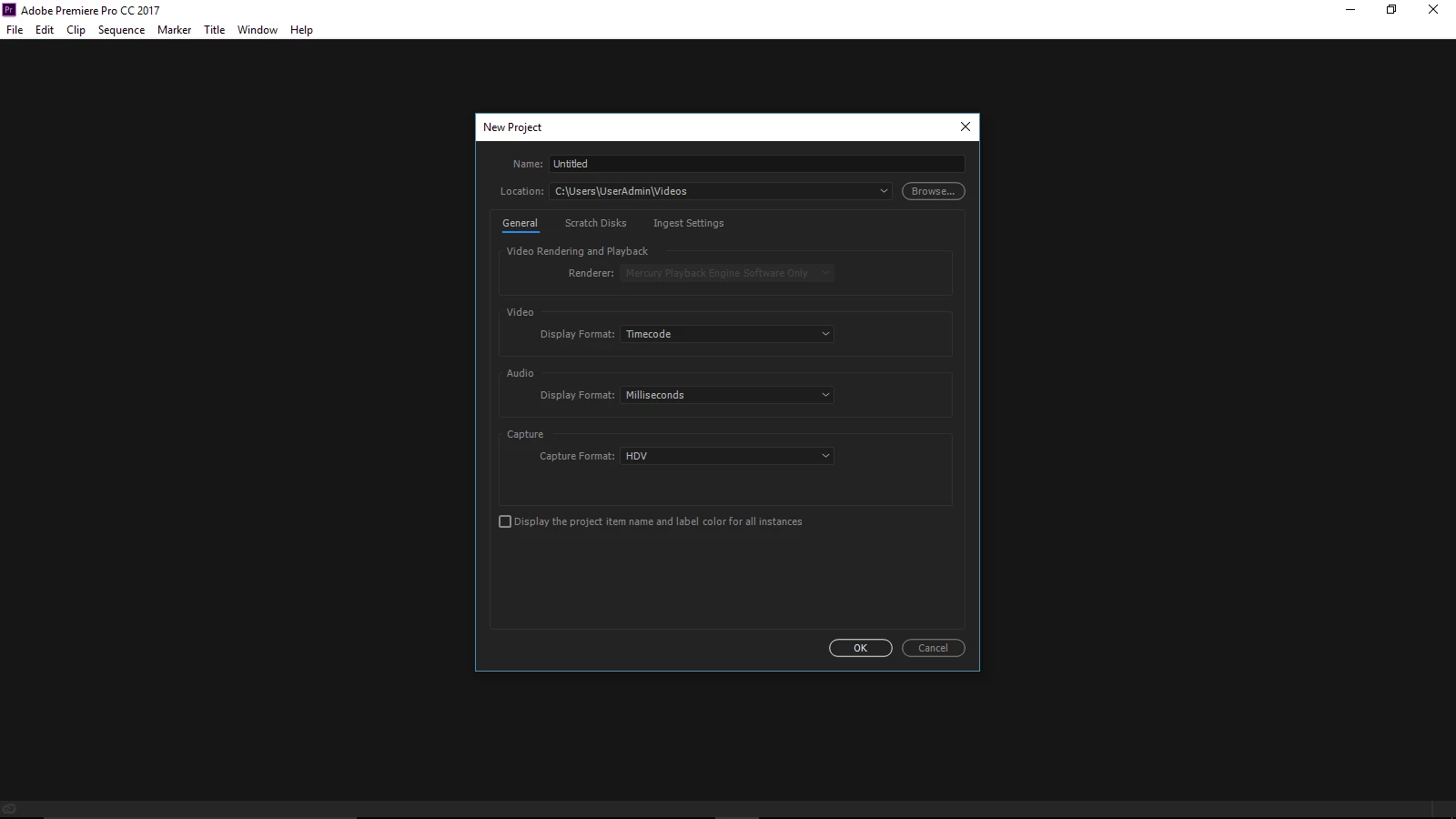This screenshot has height=819, width=1456.
Task: Open the Title menu
Action: [x=214, y=30]
